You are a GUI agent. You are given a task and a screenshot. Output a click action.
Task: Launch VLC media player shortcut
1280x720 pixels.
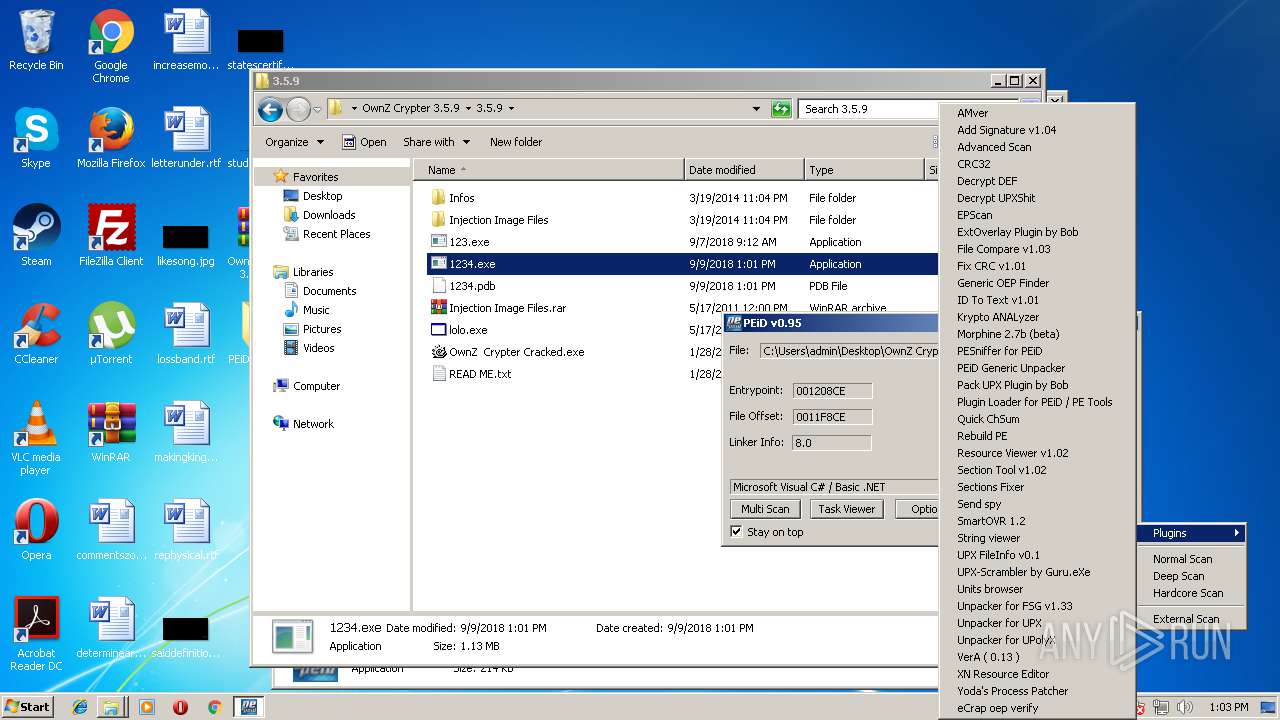pos(36,438)
